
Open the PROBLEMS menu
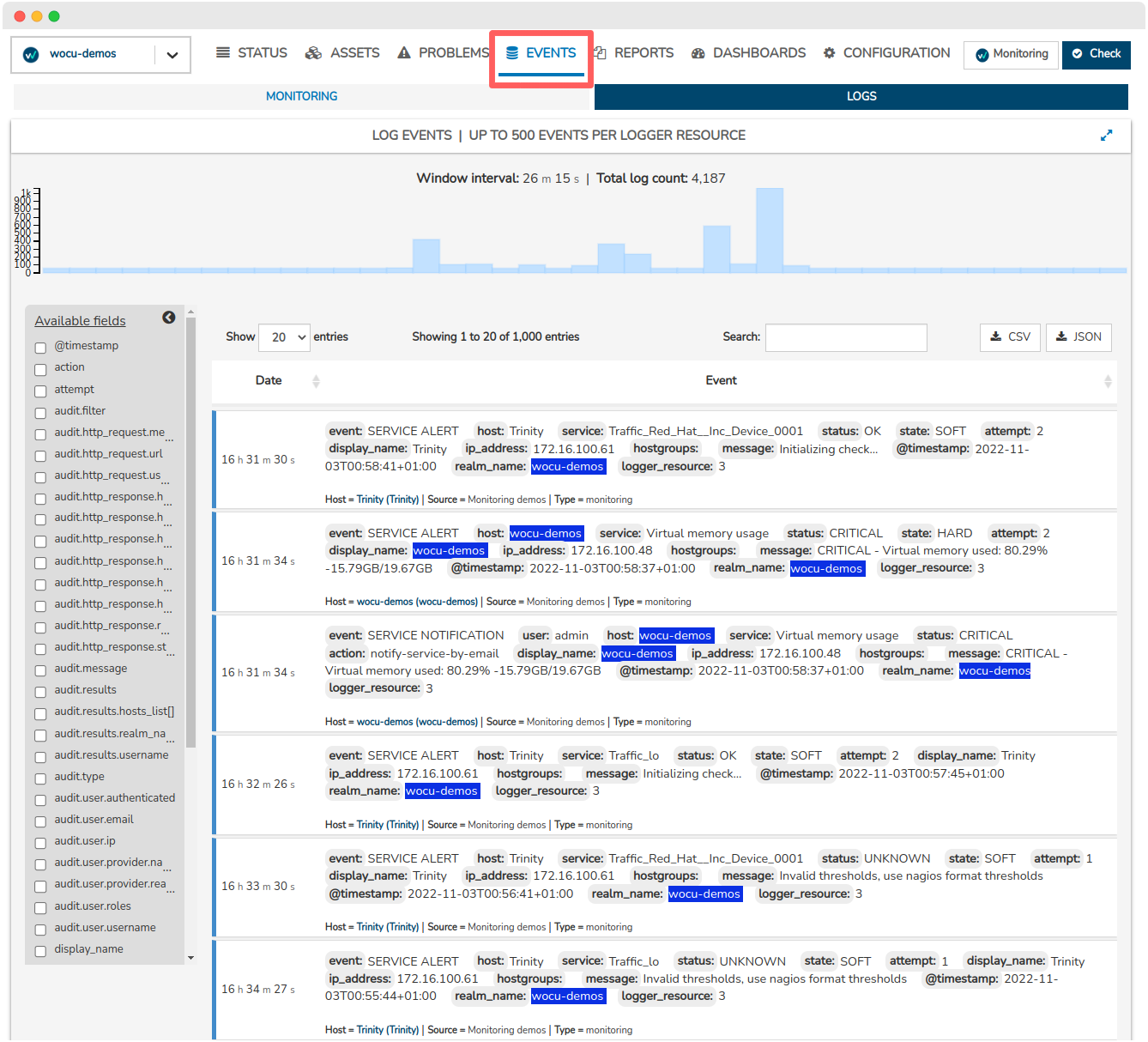[443, 53]
